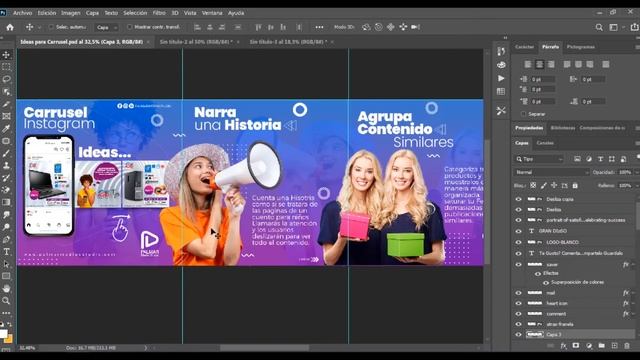Select the Clone Stamp tool
The width and height of the screenshot is (640, 360).
click(6, 166)
